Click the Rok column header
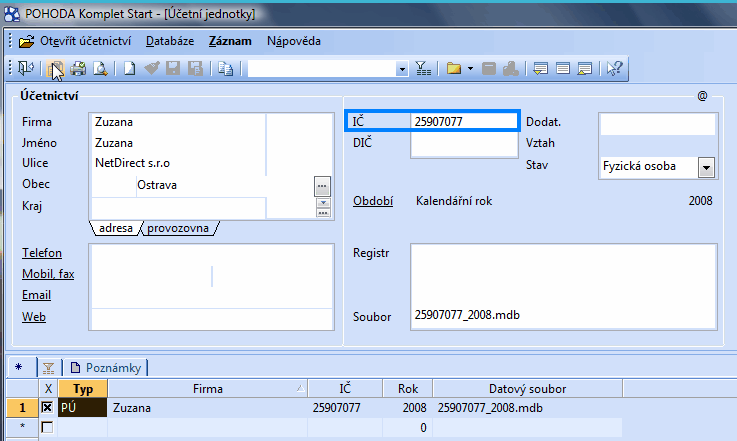 click(408, 389)
